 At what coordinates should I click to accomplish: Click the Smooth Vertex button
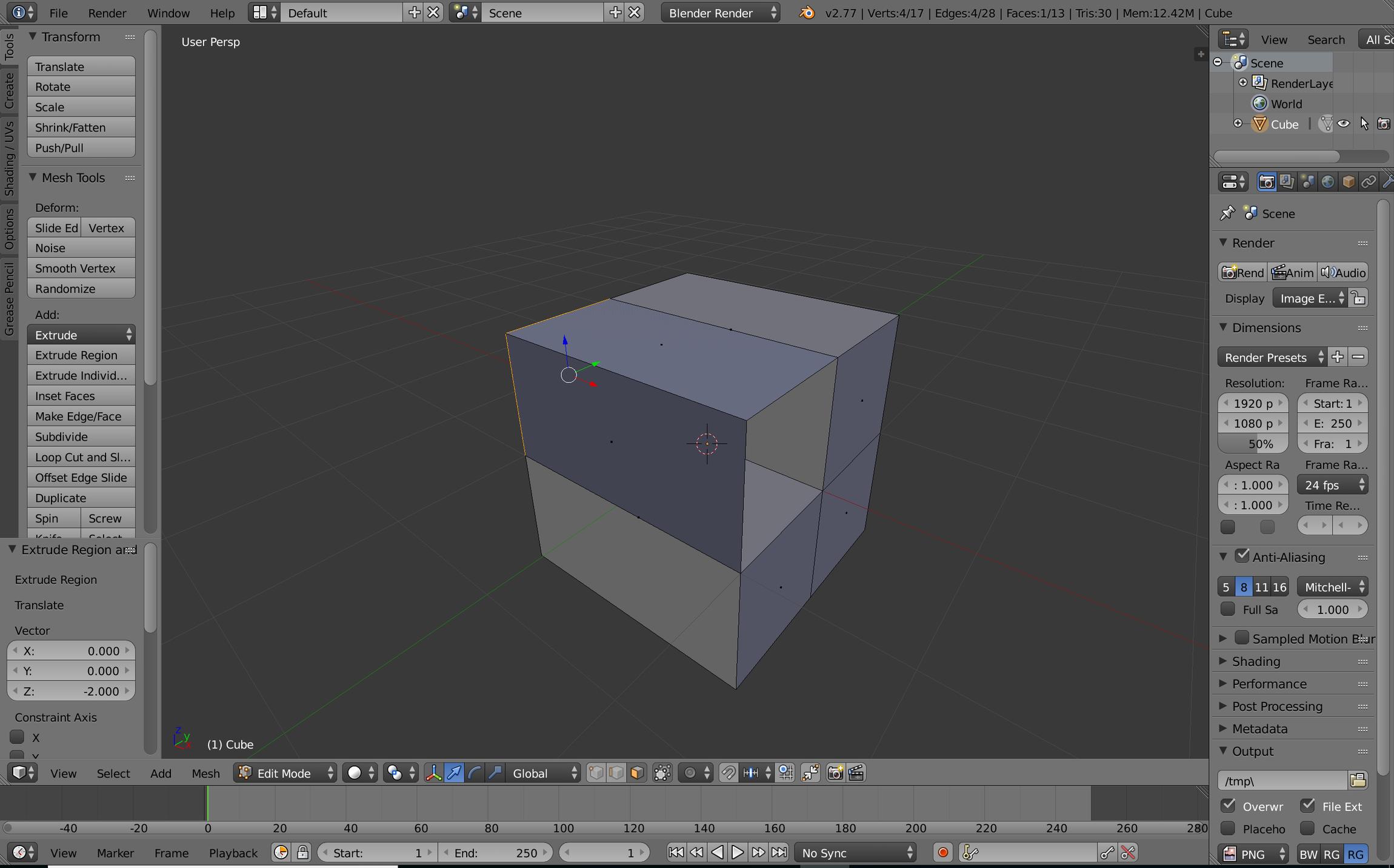click(81, 268)
